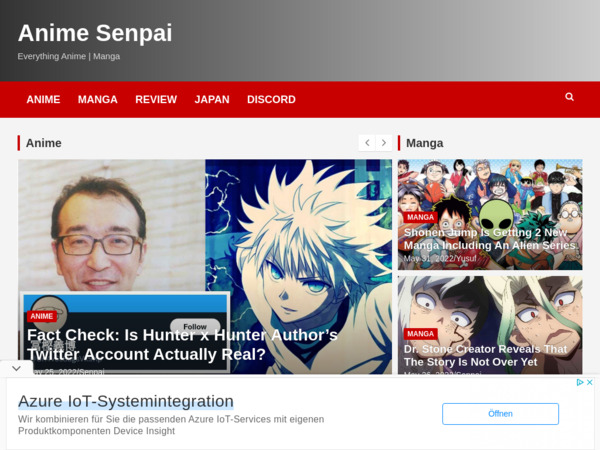Screen dimensions: 600x450
Task: Click 'Everything Anime | Manga' tagline
Action: coord(69,56)
